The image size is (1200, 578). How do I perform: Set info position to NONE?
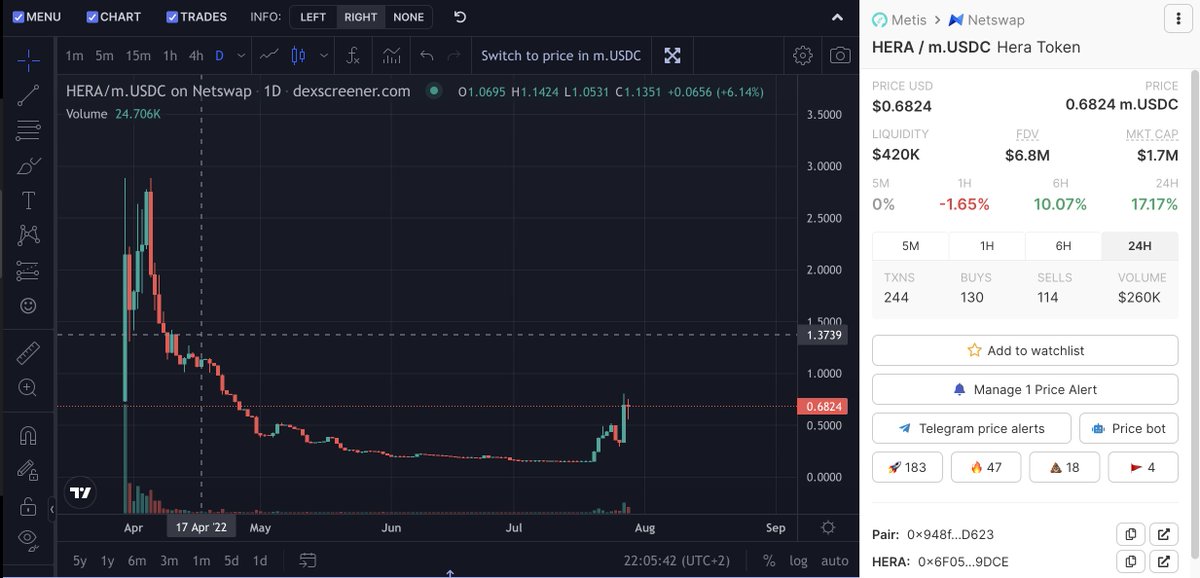(408, 17)
